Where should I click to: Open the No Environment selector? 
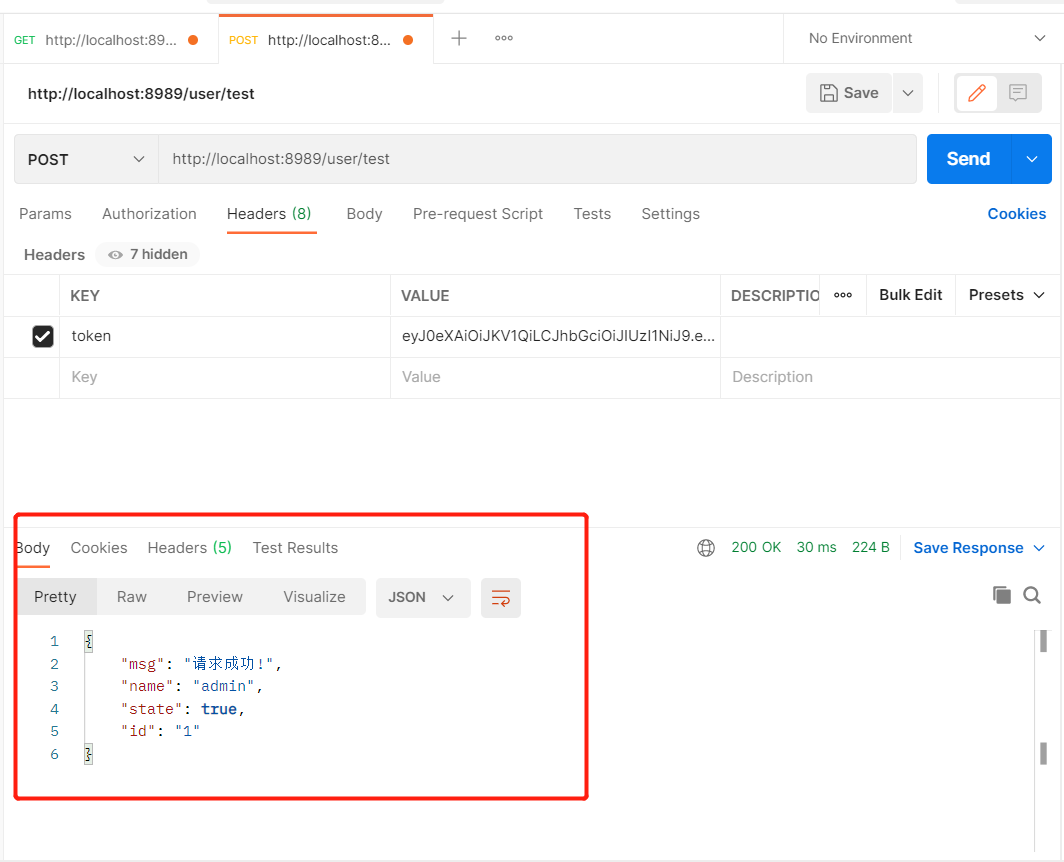tap(926, 38)
